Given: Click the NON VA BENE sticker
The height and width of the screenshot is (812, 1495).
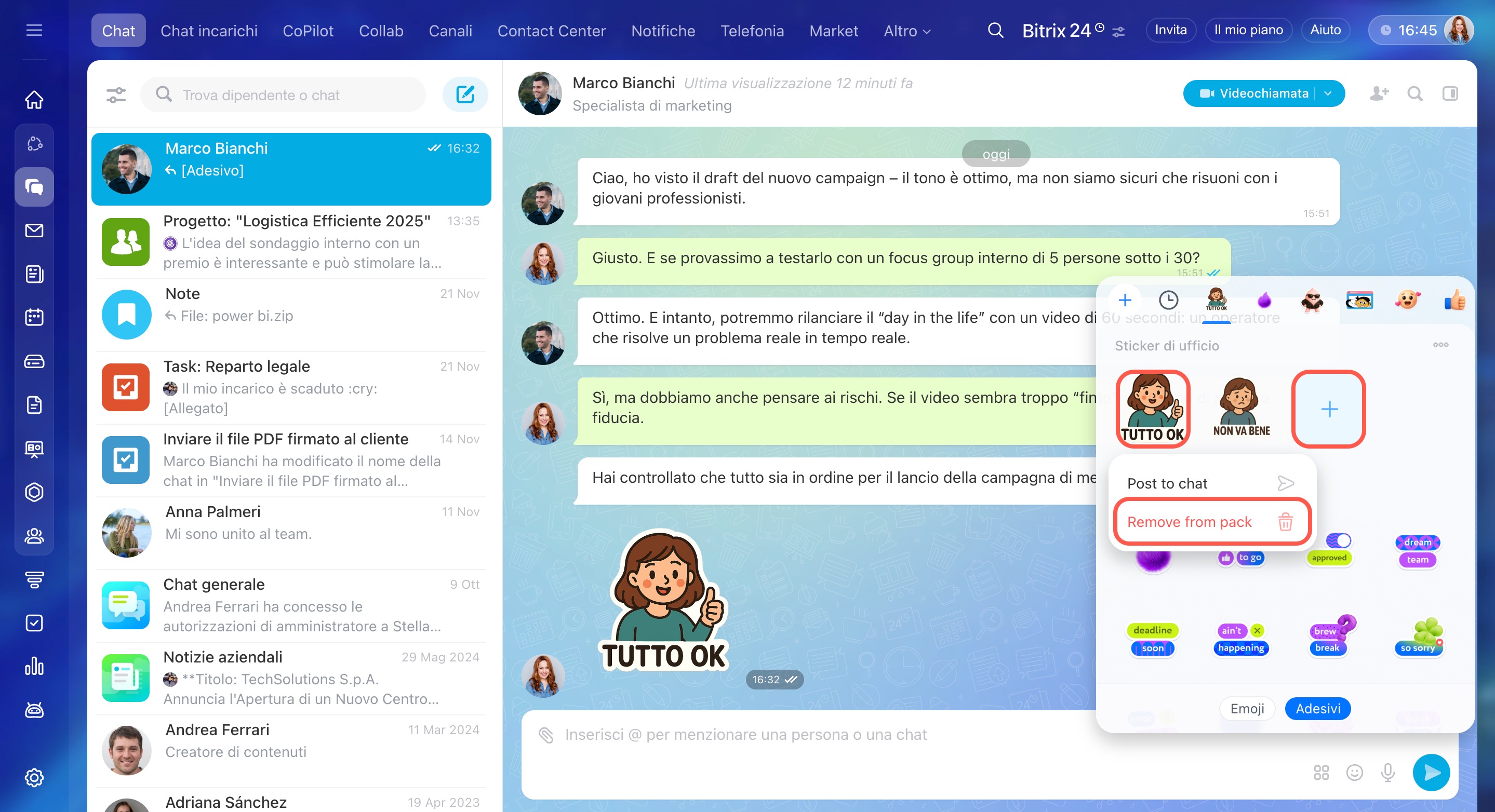Looking at the screenshot, I should pos(1241,408).
